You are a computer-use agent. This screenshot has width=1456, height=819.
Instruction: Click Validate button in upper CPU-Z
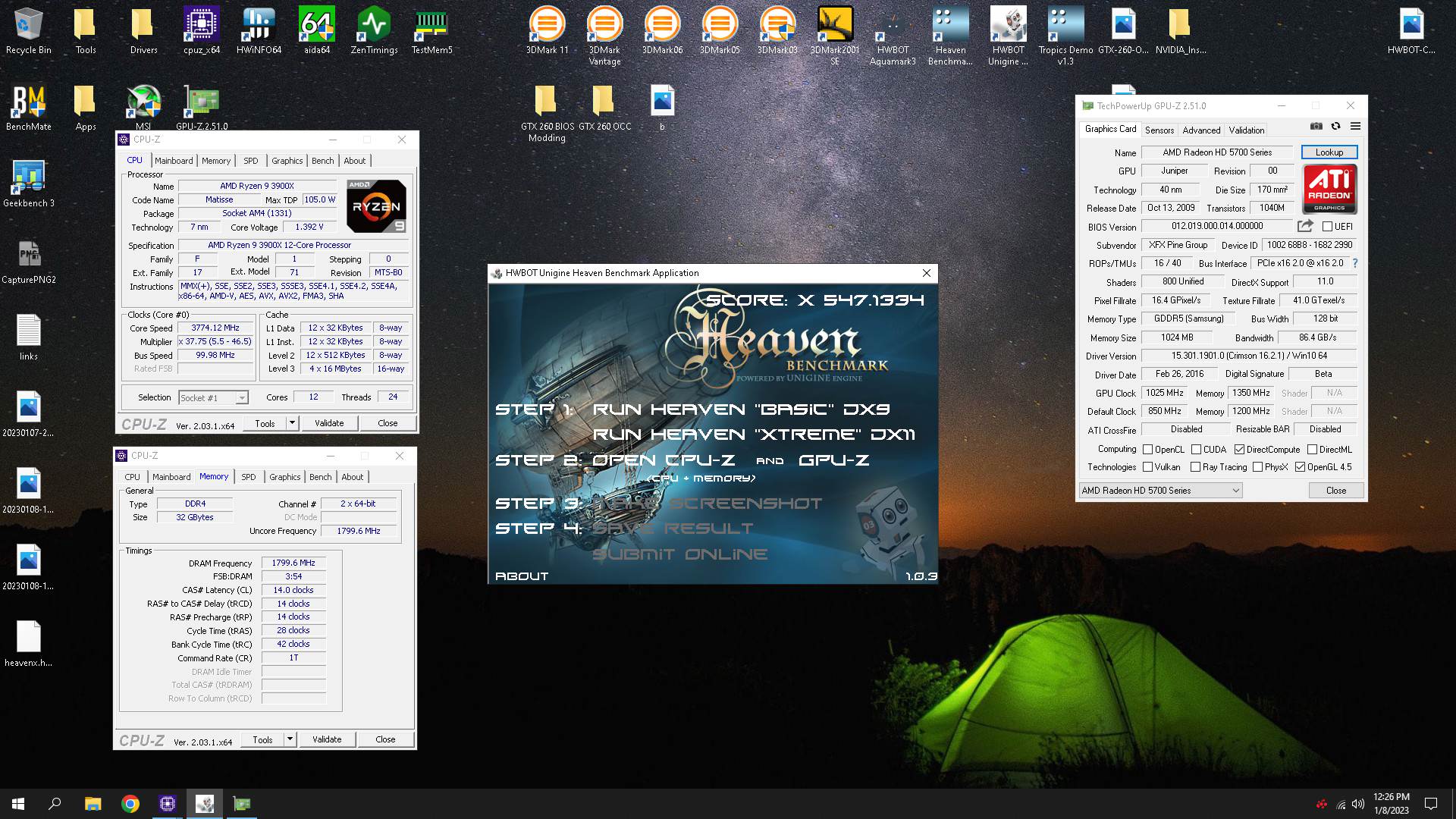pos(329,423)
